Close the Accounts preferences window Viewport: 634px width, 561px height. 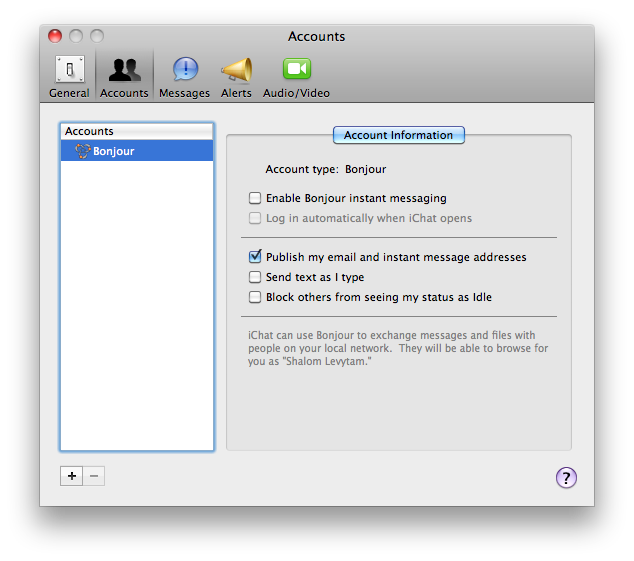(55, 36)
